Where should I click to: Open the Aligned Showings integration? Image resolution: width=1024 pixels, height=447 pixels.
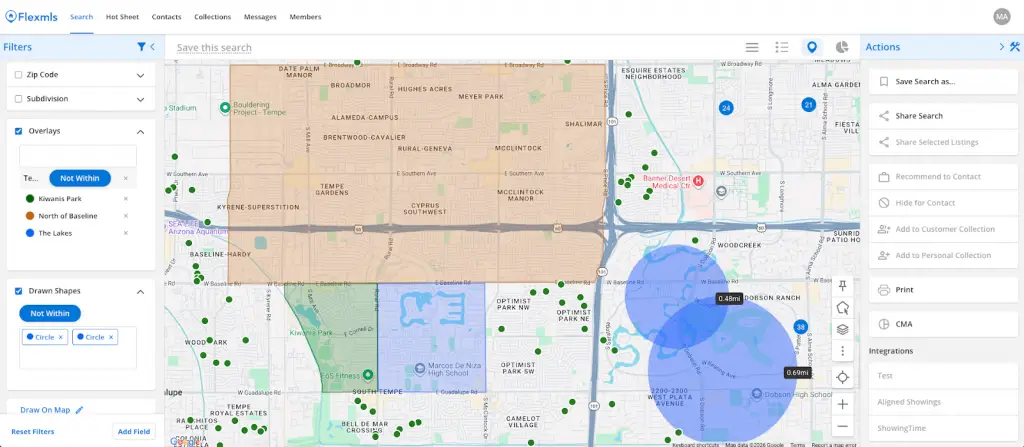[943, 402]
